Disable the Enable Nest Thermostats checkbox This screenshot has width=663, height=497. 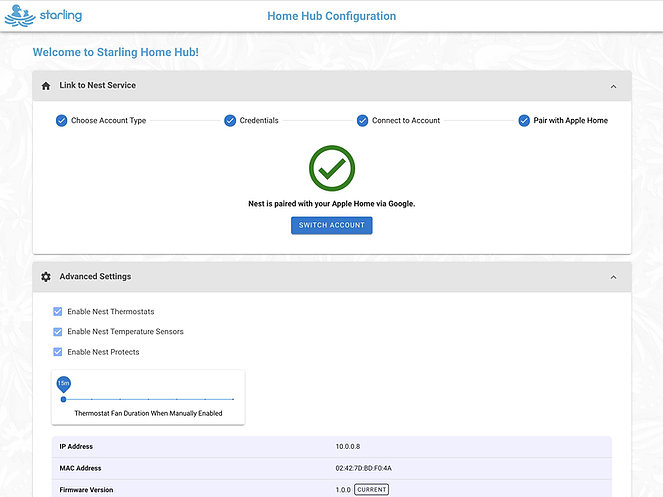point(58,312)
